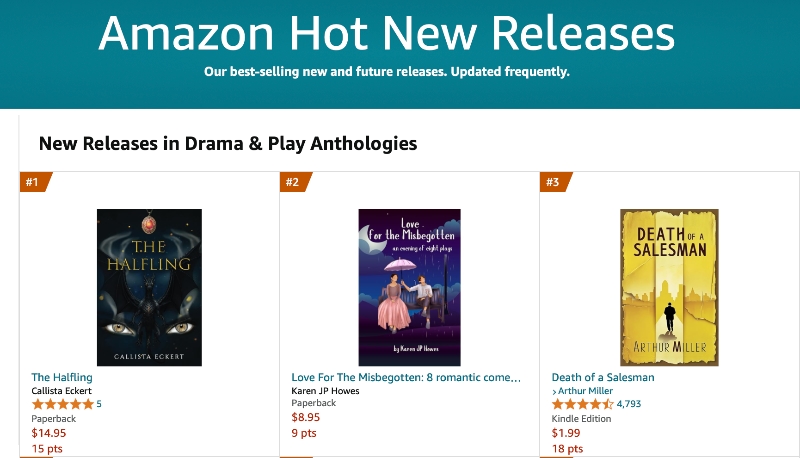This screenshot has width=800, height=458.
Task: Open Death of a Salesman cover image
Action: click(669, 287)
